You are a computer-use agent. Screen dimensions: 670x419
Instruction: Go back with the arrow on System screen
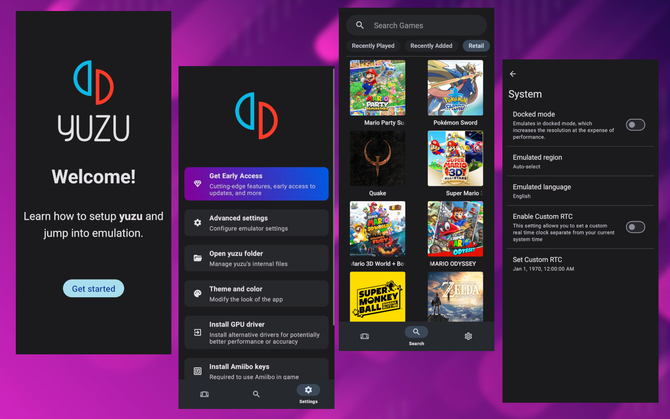pos(513,74)
